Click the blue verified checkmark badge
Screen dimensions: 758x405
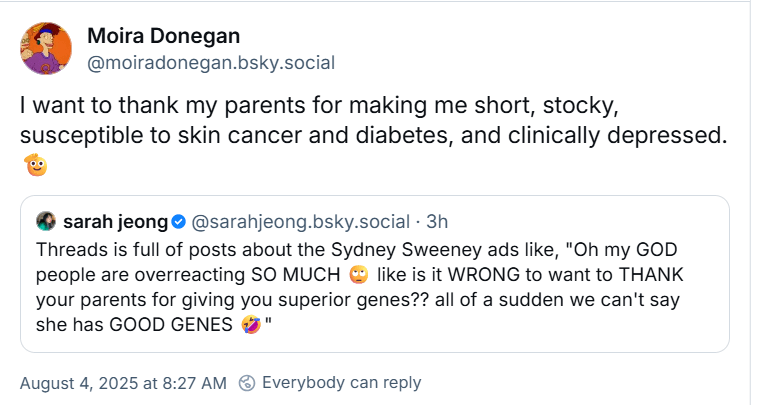(178, 220)
